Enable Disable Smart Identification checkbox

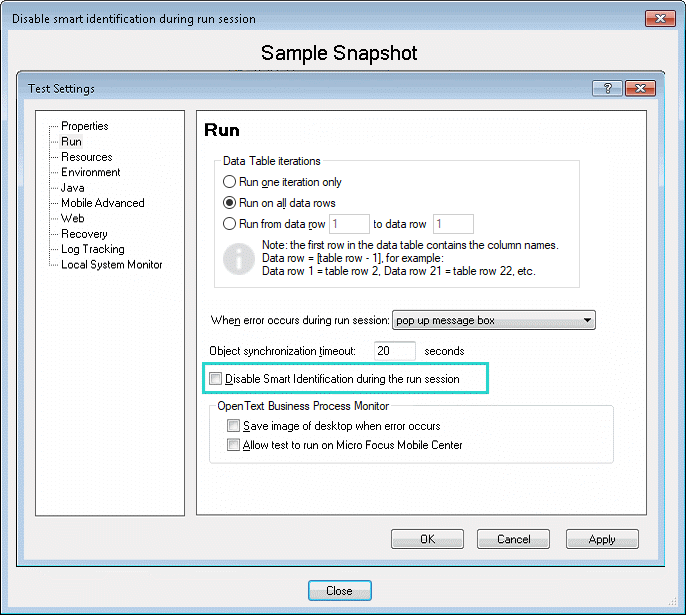216,379
